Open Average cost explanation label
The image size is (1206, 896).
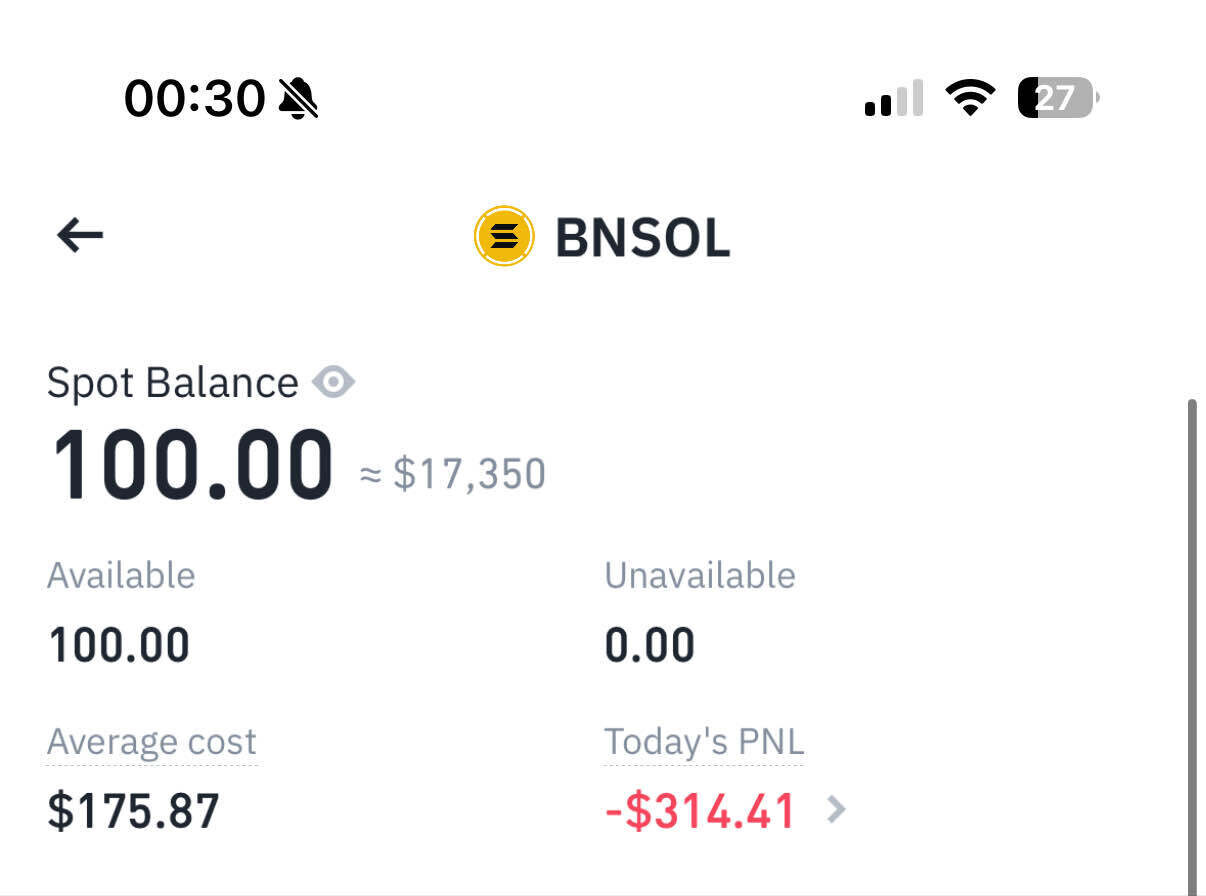coord(152,742)
